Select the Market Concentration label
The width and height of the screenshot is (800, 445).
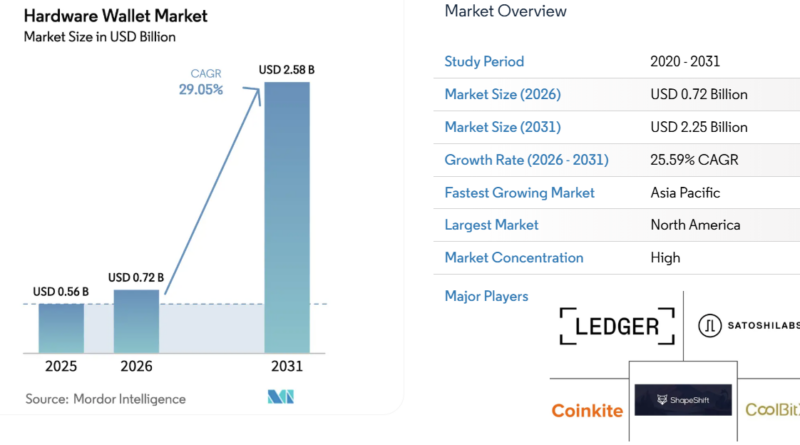tap(513, 258)
